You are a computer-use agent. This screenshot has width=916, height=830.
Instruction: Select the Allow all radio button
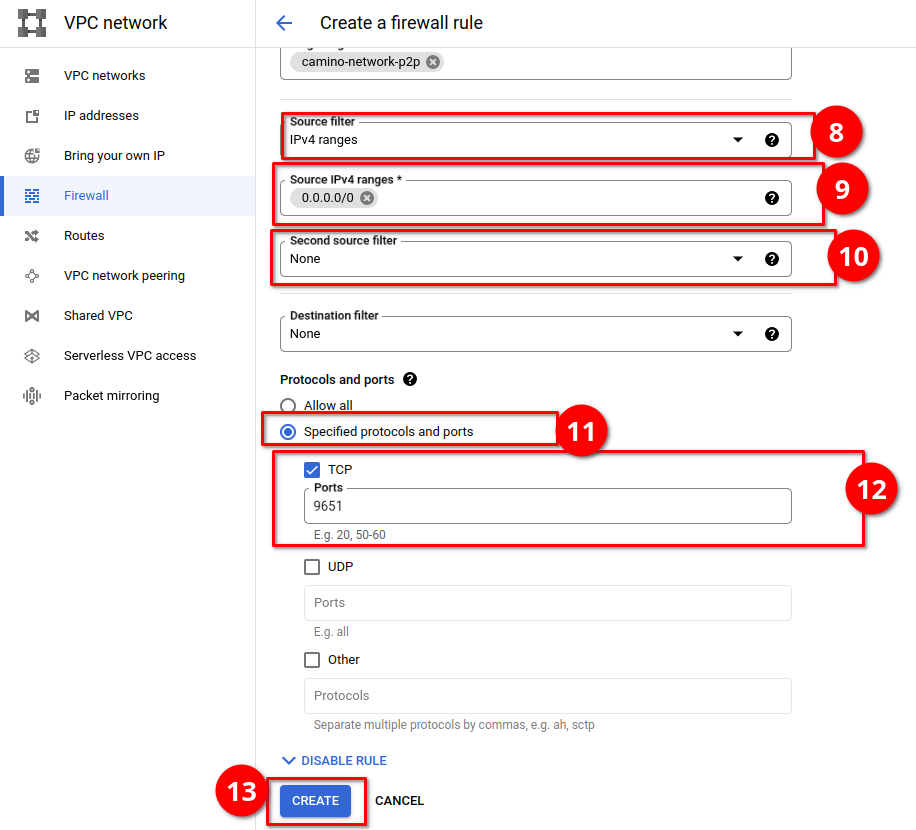(288, 406)
